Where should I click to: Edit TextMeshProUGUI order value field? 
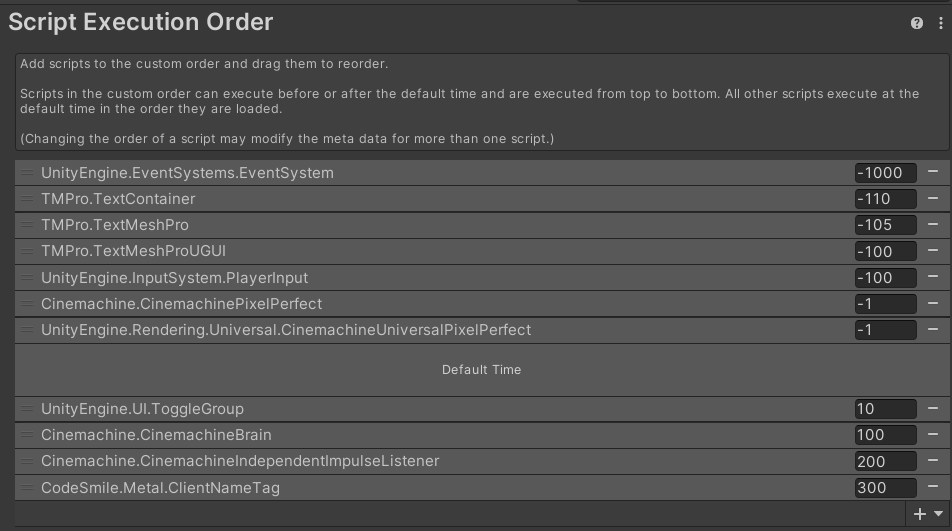pos(885,252)
